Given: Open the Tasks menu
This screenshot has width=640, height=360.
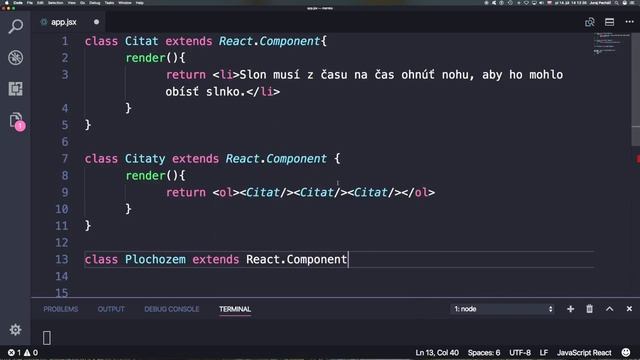Looking at the screenshot, I should (109, 3).
